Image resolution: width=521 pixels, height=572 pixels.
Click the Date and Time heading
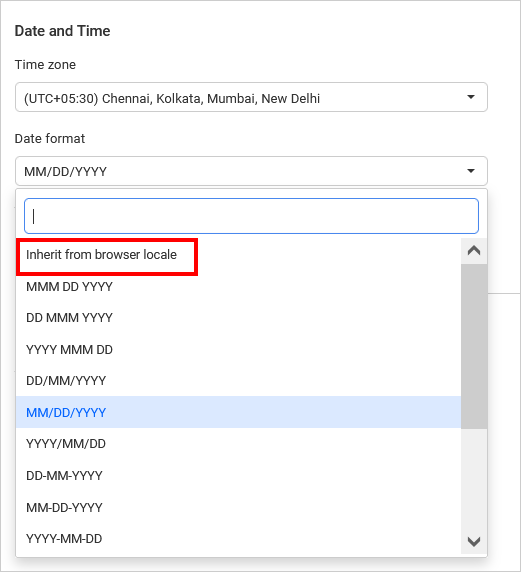tap(62, 31)
